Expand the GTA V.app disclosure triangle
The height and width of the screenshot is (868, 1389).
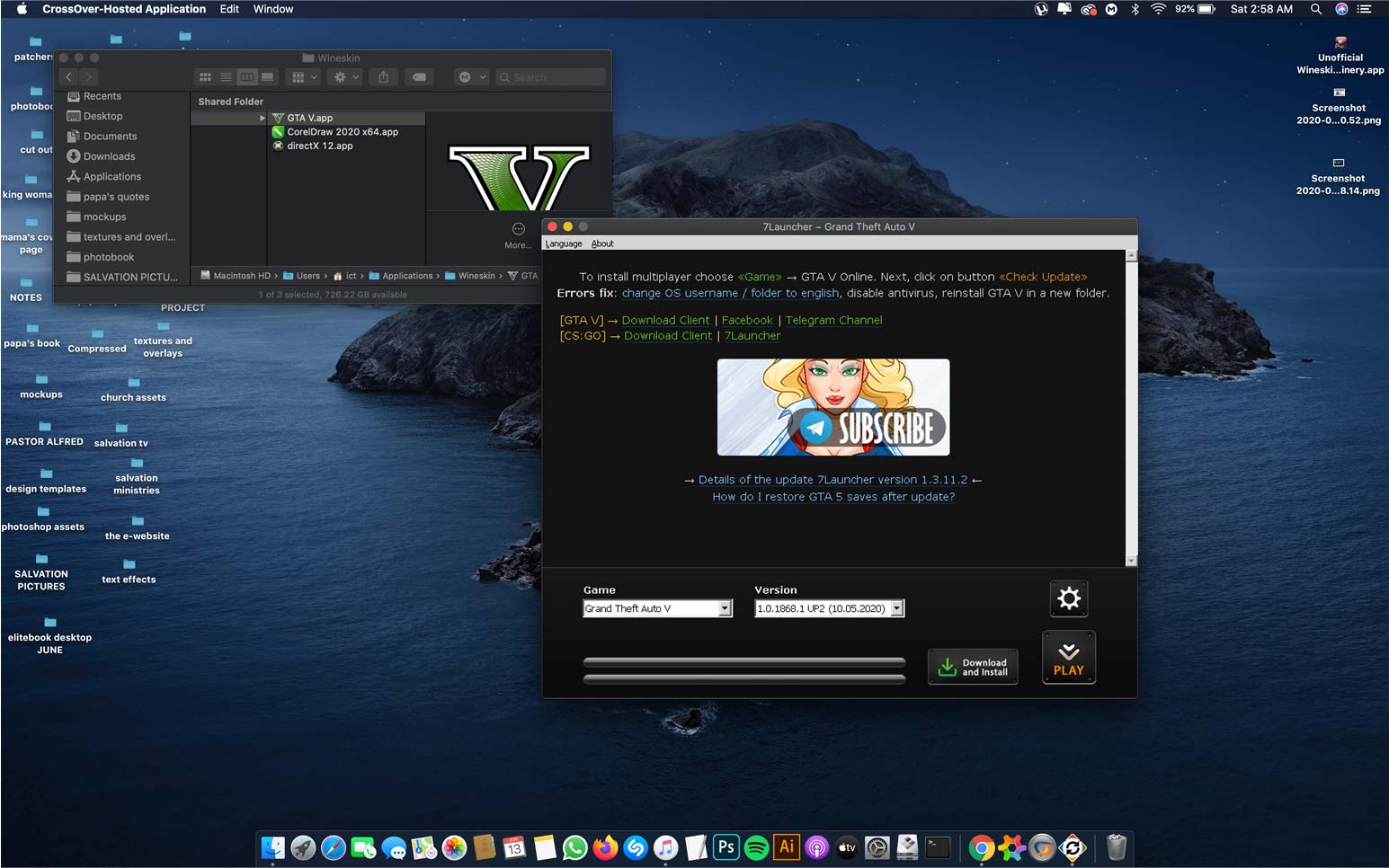[x=263, y=118]
